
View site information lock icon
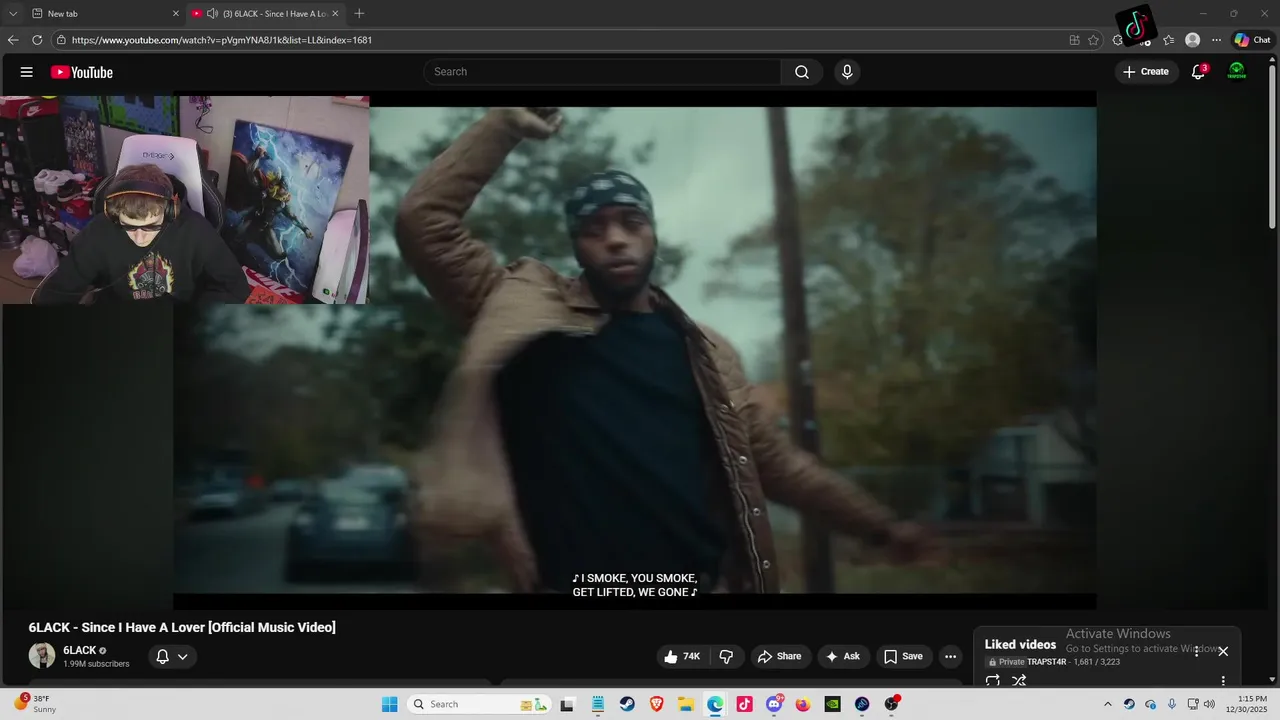[x=61, y=40]
